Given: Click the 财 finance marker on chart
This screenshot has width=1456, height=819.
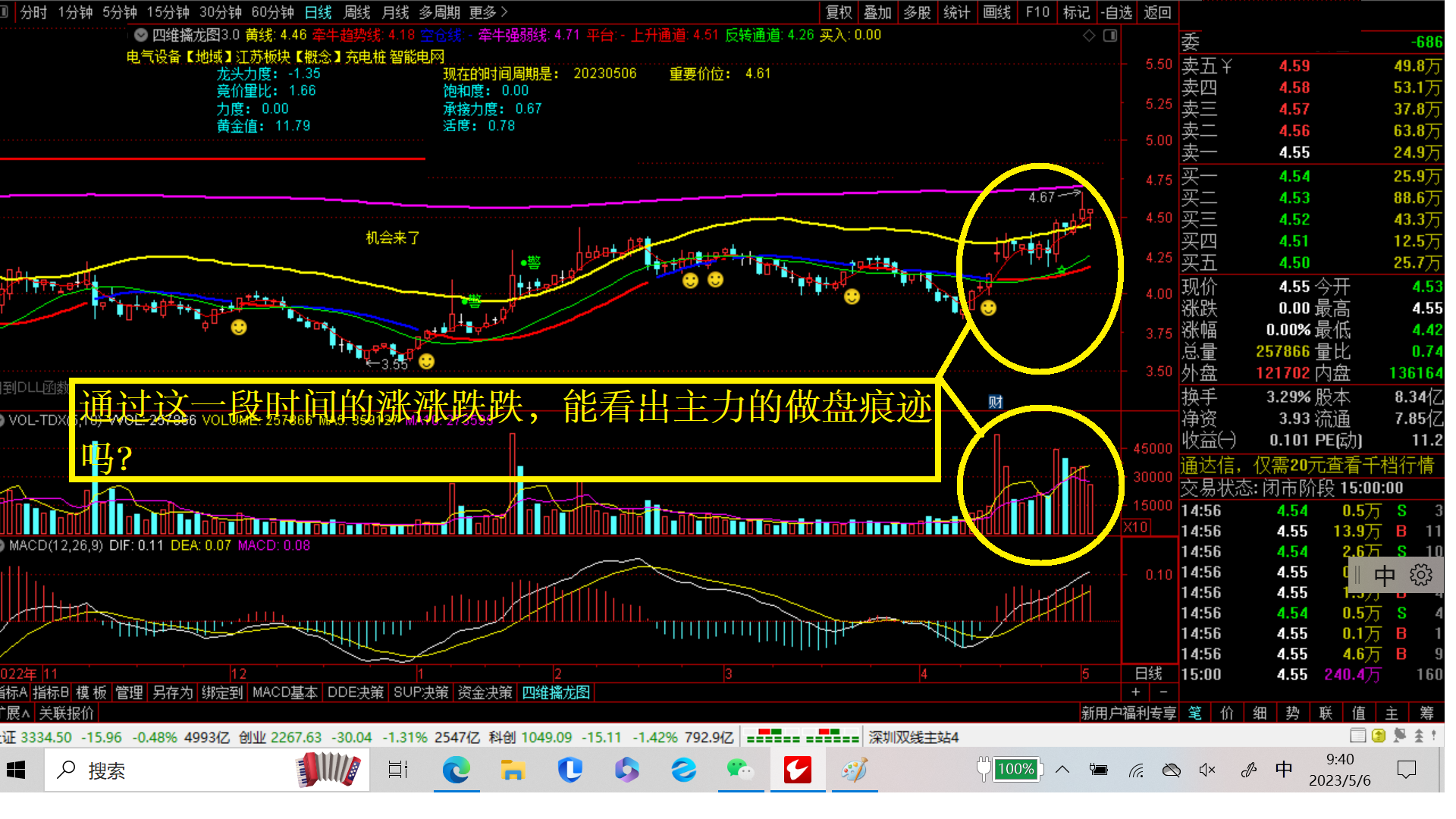Looking at the screenshot, I should click(x=996, y=402).
